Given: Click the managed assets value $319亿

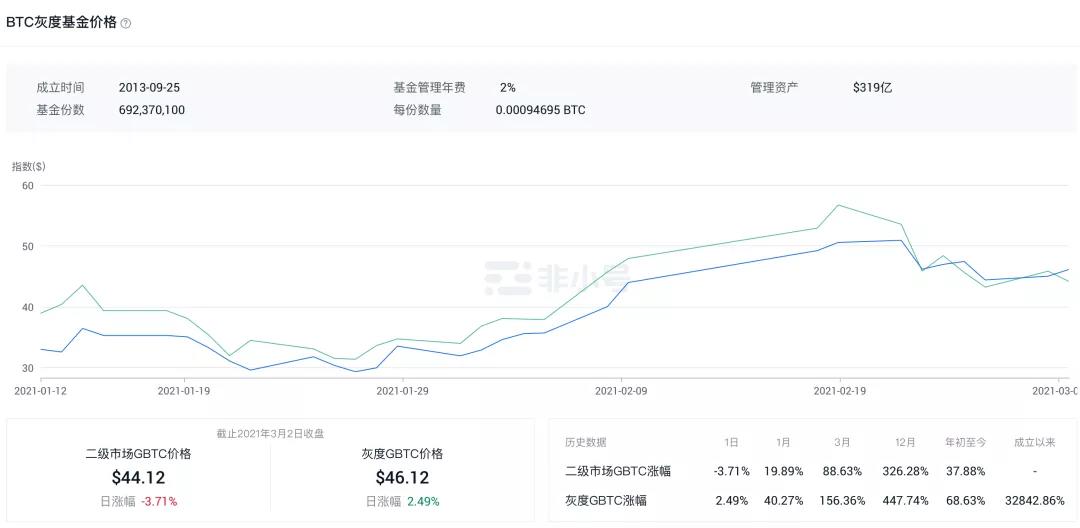Looking at the screenshot, I should (x=873, y=87).
